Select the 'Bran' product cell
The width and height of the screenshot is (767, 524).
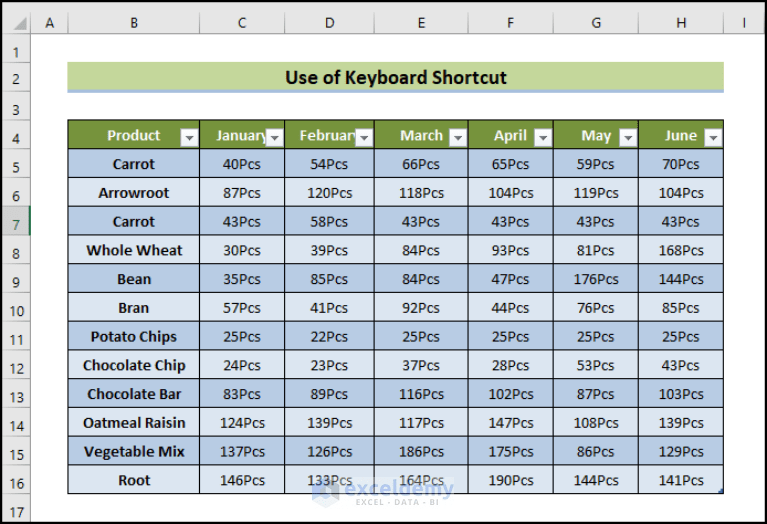134,308
